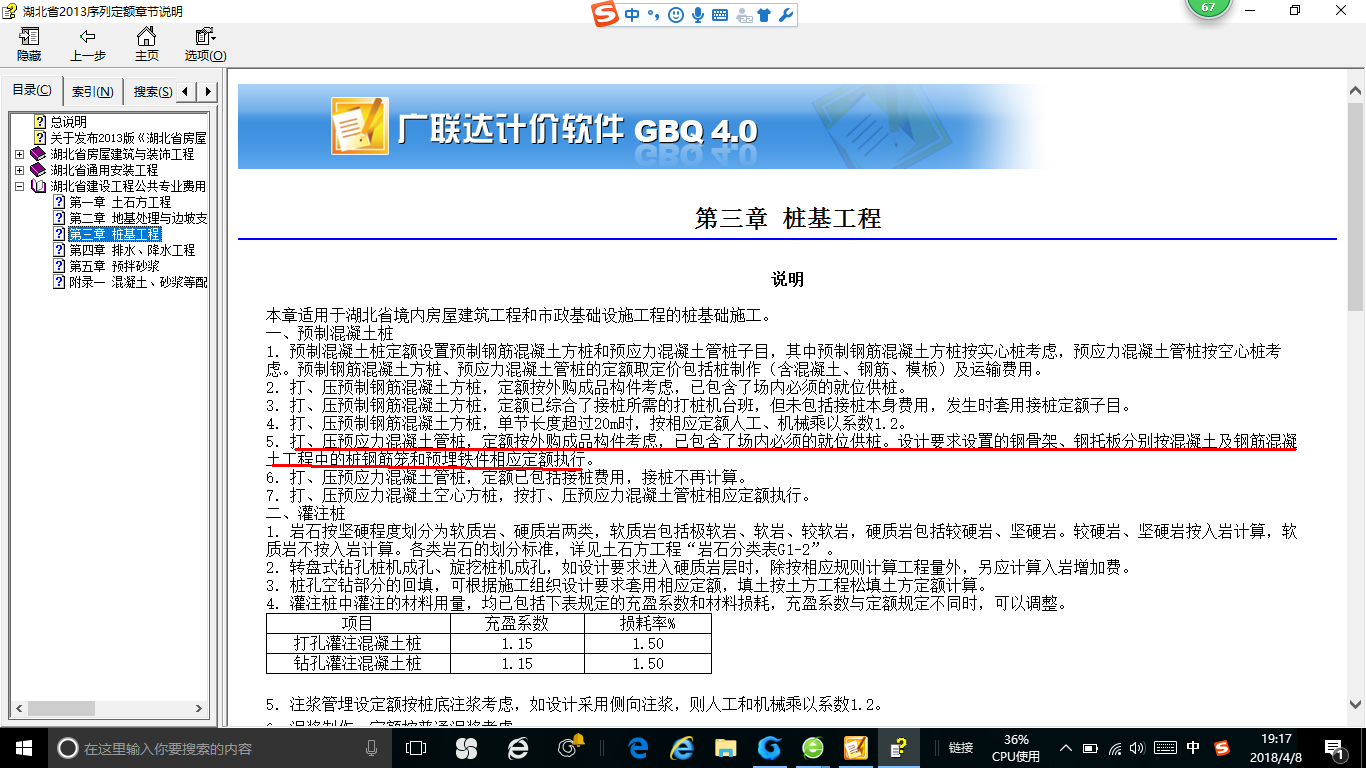Select 湖北省房屋建筑与装饰工程 book
1366x768 pixels.
(x=123, y=154)
